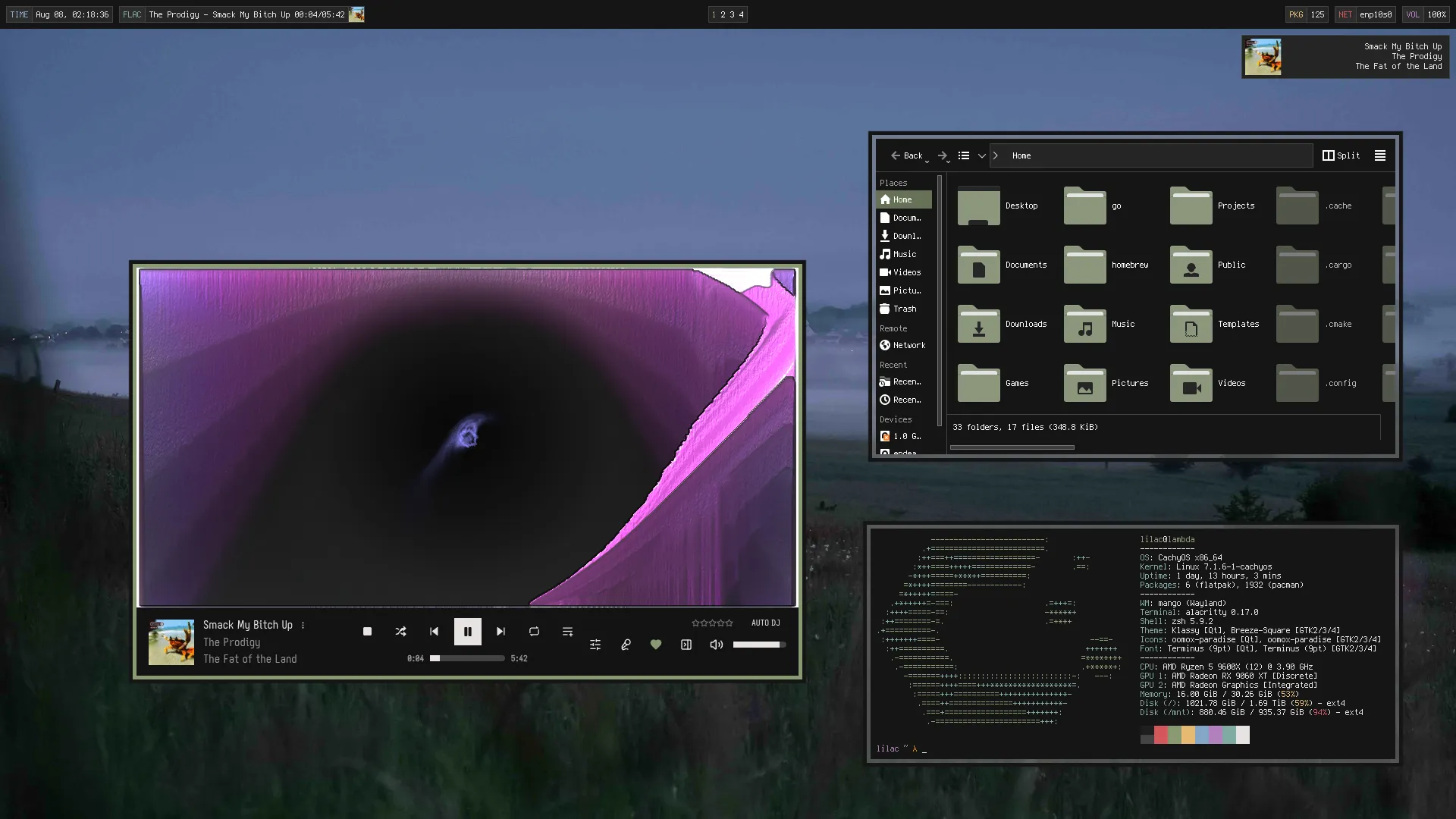Expand the path breadcrumb chevron before Home
The width and height of the screenshot is (1456, 819).
(996, 155)
